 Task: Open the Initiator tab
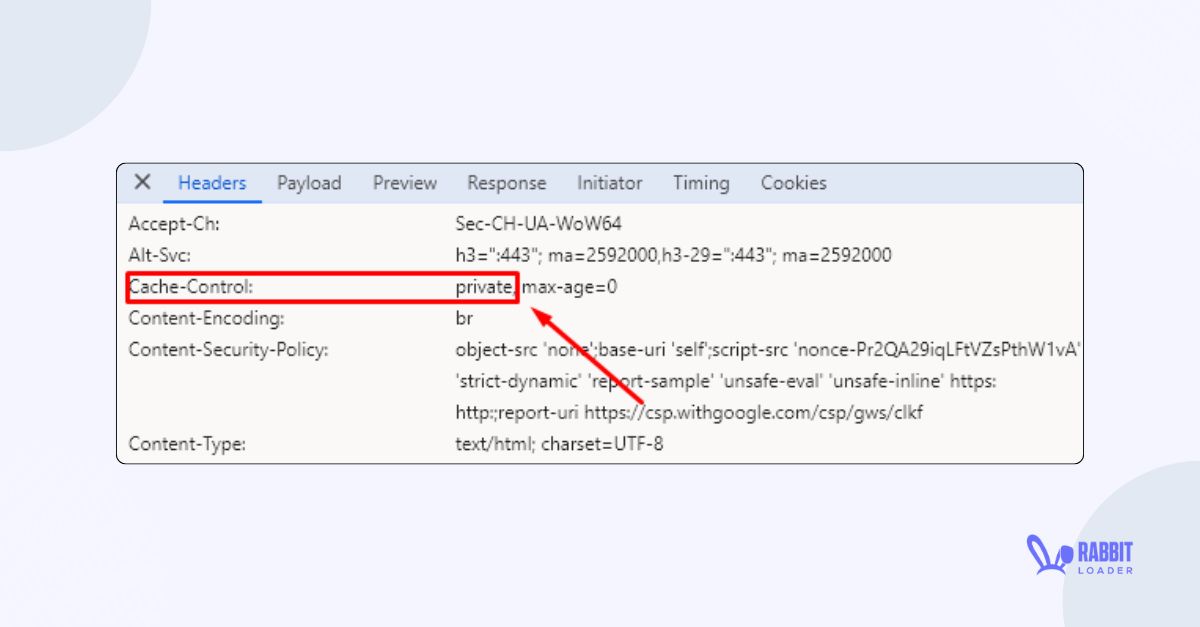coord(609,183)
